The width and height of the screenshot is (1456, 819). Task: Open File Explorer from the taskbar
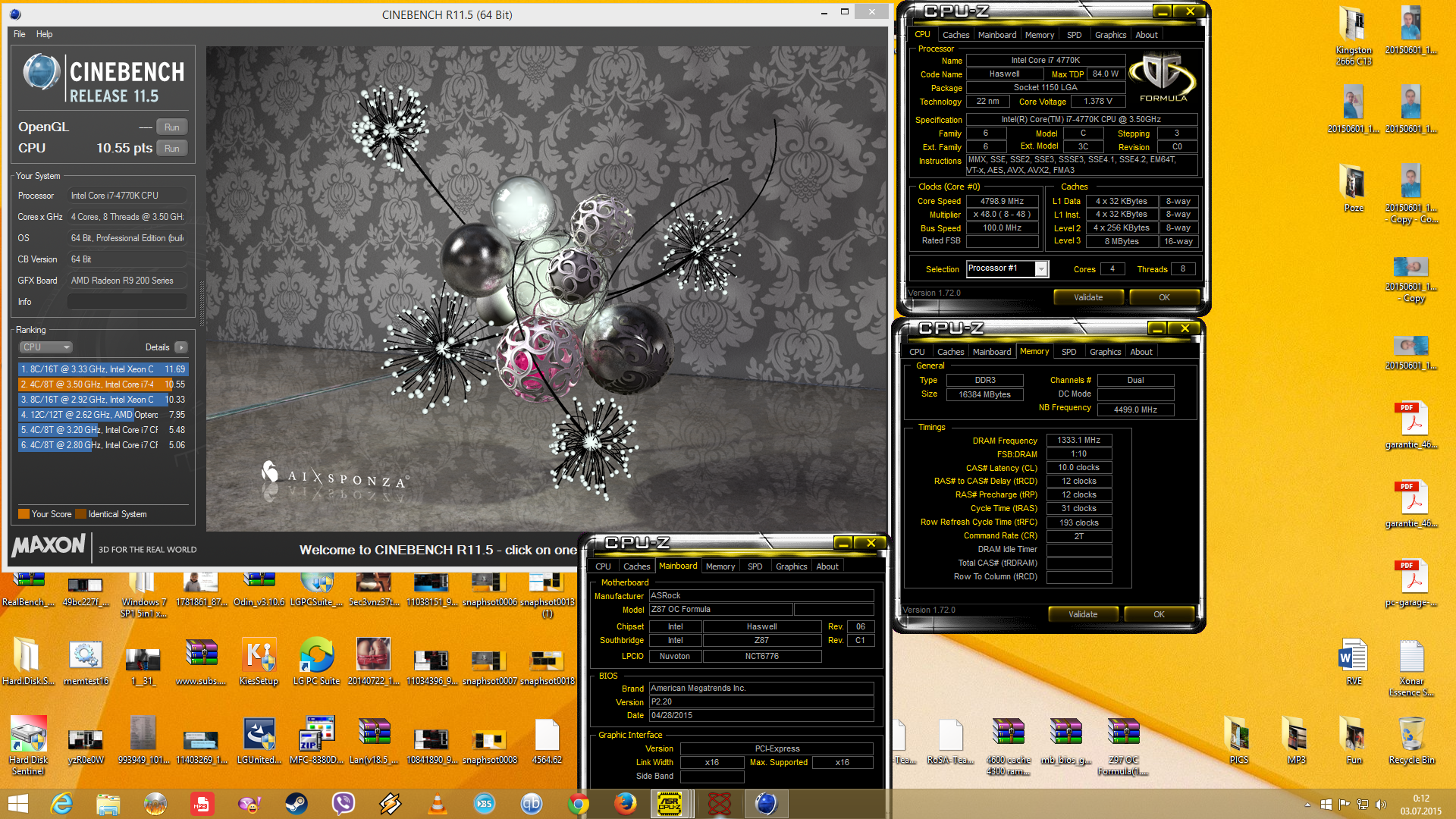pyautogui.click(x=108, y=804)
